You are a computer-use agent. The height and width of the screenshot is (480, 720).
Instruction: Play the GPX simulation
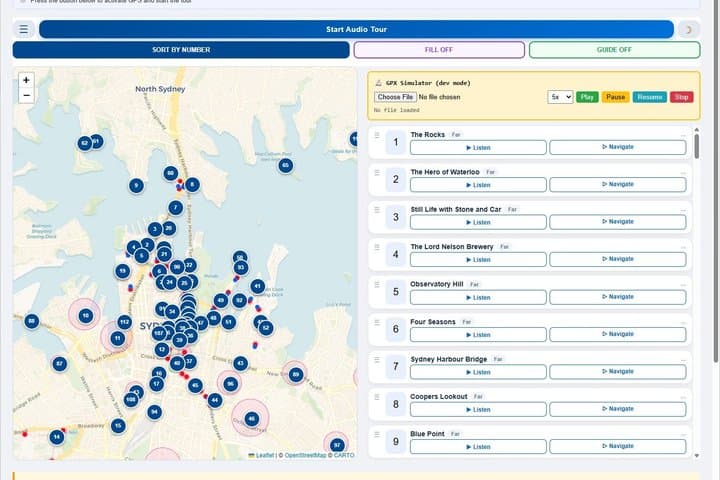587,97
